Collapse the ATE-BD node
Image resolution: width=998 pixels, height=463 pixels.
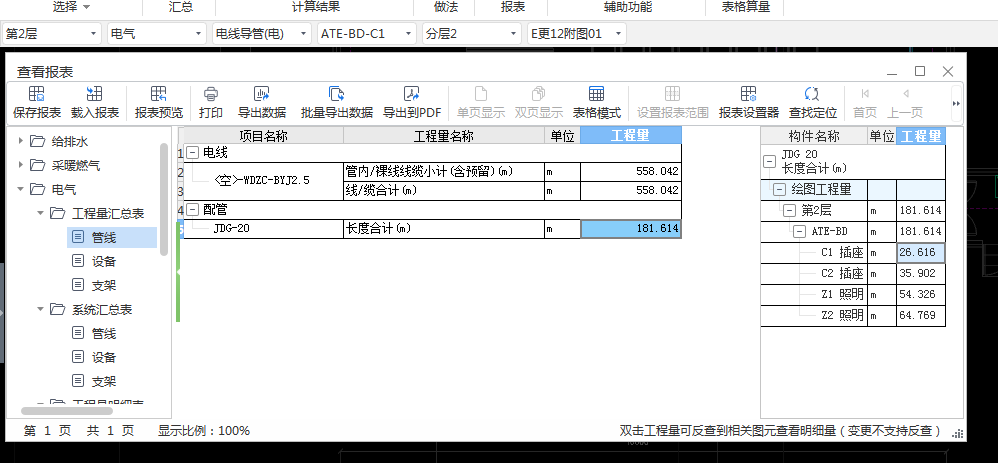click(799, 232)
